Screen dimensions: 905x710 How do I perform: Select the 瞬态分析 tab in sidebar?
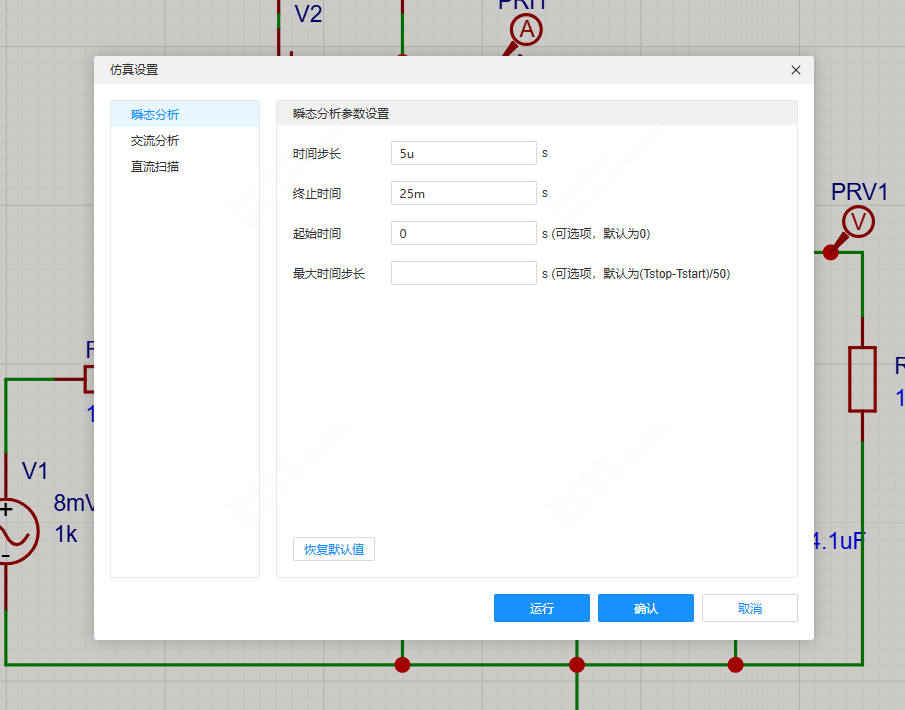pos(157,114)
